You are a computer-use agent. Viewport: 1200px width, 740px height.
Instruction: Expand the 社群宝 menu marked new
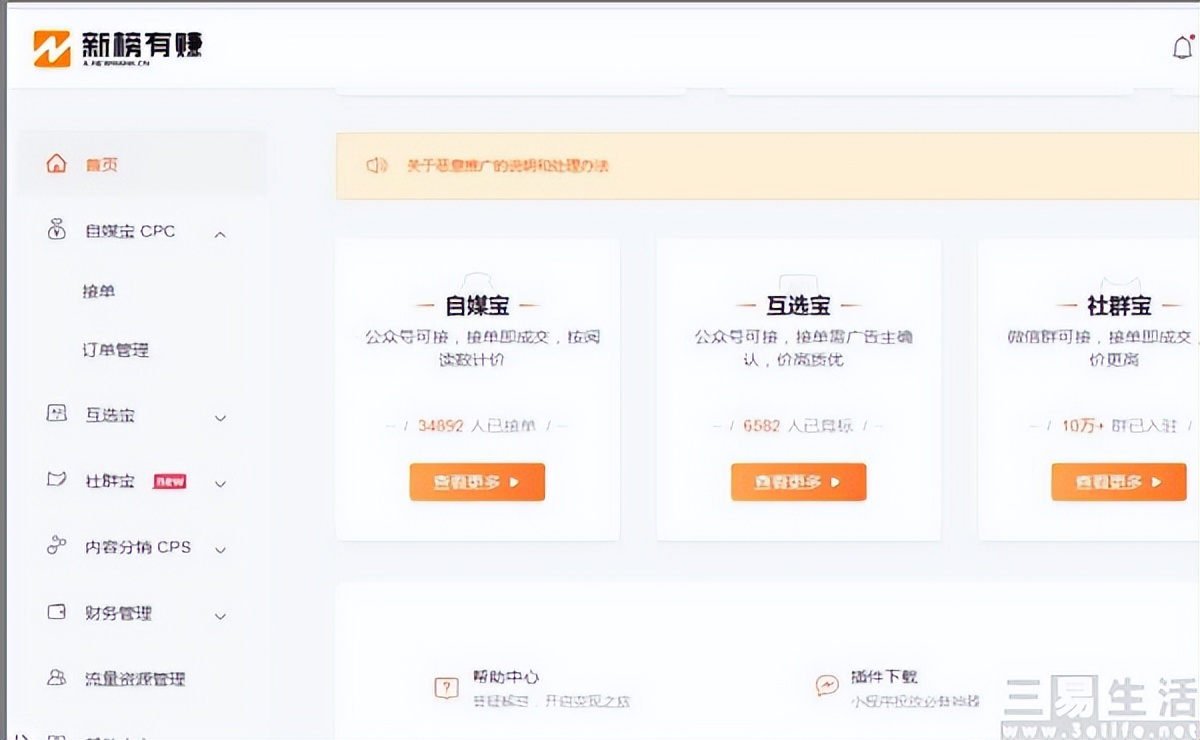pyautogui.click(x=220, y=482)
